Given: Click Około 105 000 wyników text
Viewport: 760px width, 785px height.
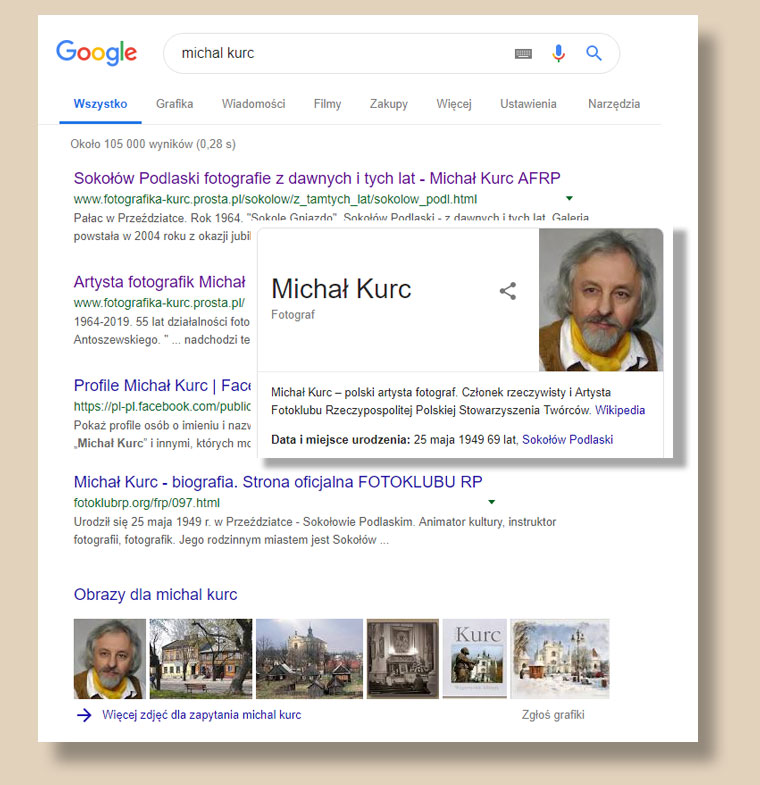Looking at the screenshot, I should coord(153,144).
